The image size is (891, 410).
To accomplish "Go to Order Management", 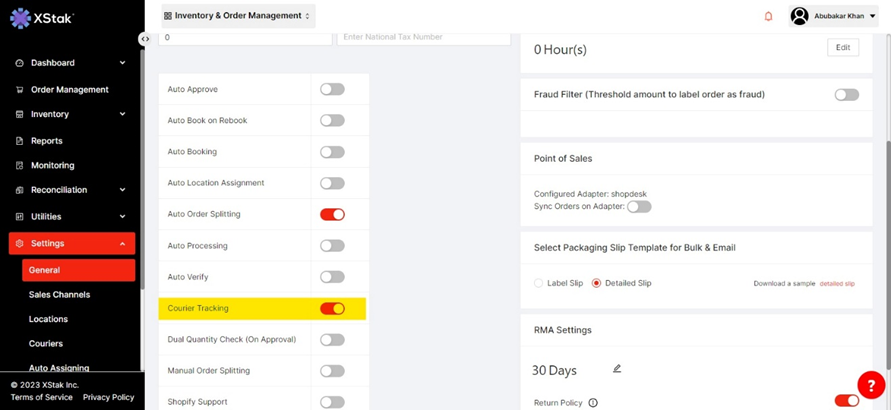I will 69,90.
